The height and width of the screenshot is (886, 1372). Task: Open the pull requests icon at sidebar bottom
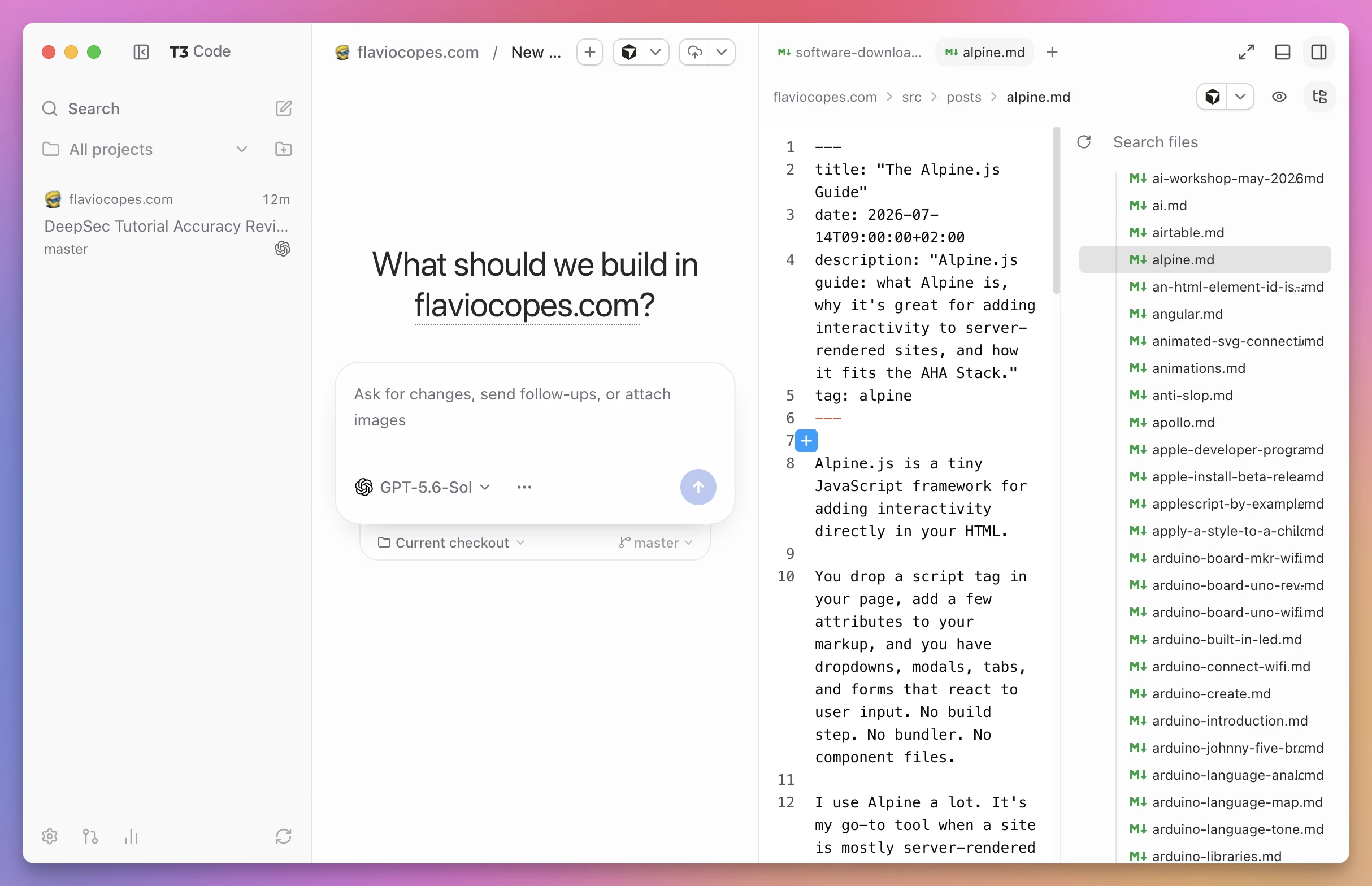(x=90, y=836)
